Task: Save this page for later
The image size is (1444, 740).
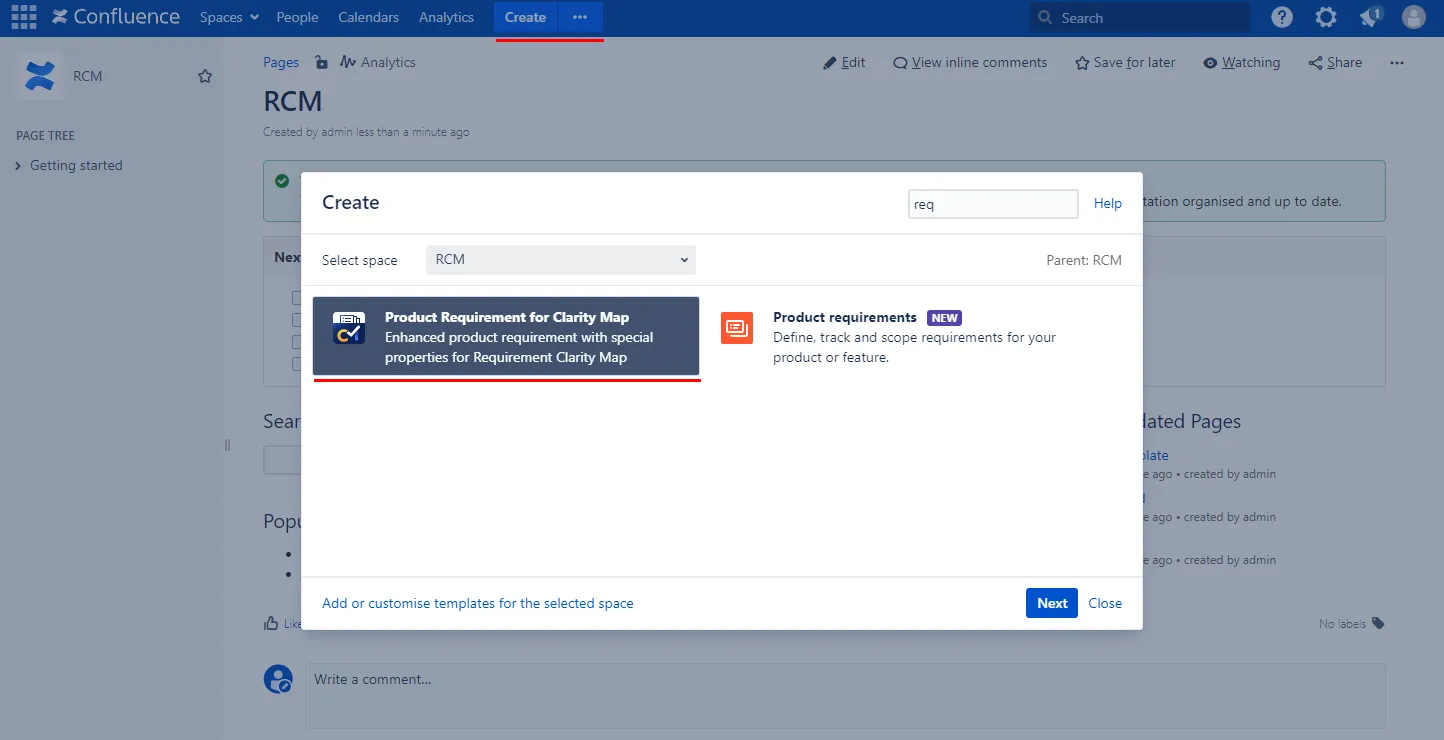Action: tap(1125, 62)
